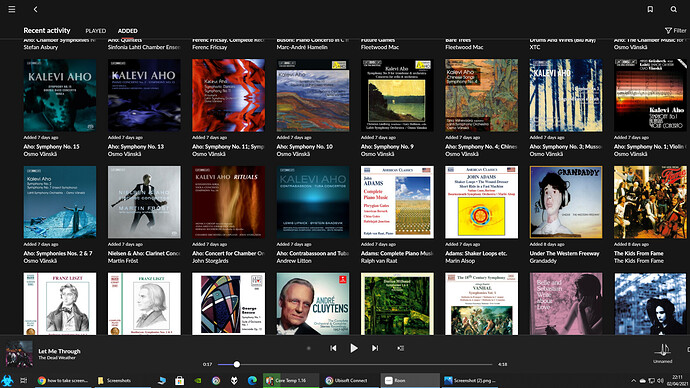Switch to Core Temp 1.16 window
This screenshot has height=388, width=690.
pyautogui.click(x=291, y=381)
